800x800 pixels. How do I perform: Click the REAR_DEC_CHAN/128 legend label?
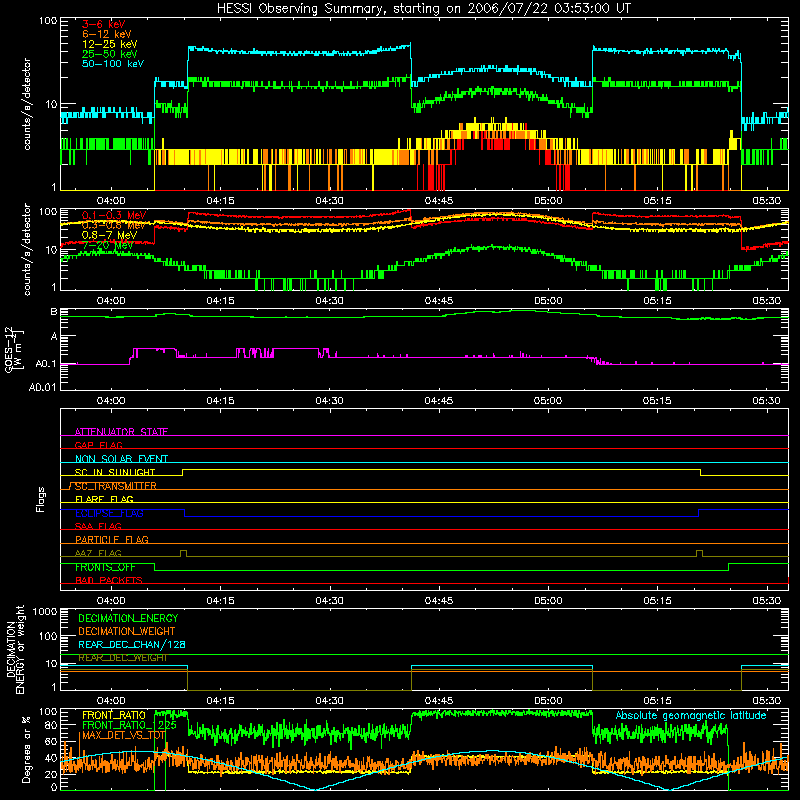(132, 644)
